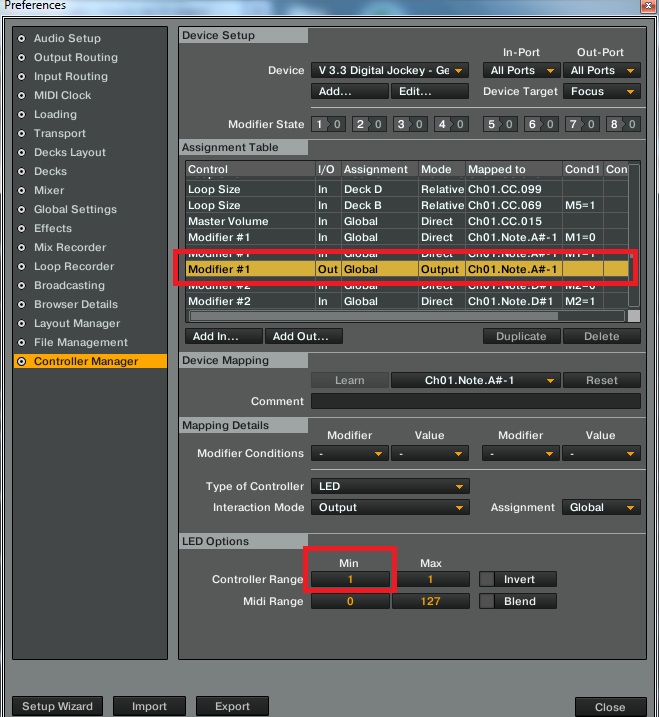Click Midi Range max value 127
Image resolution: width=659 pixels, height=717 pixels.
click(430, 601)
